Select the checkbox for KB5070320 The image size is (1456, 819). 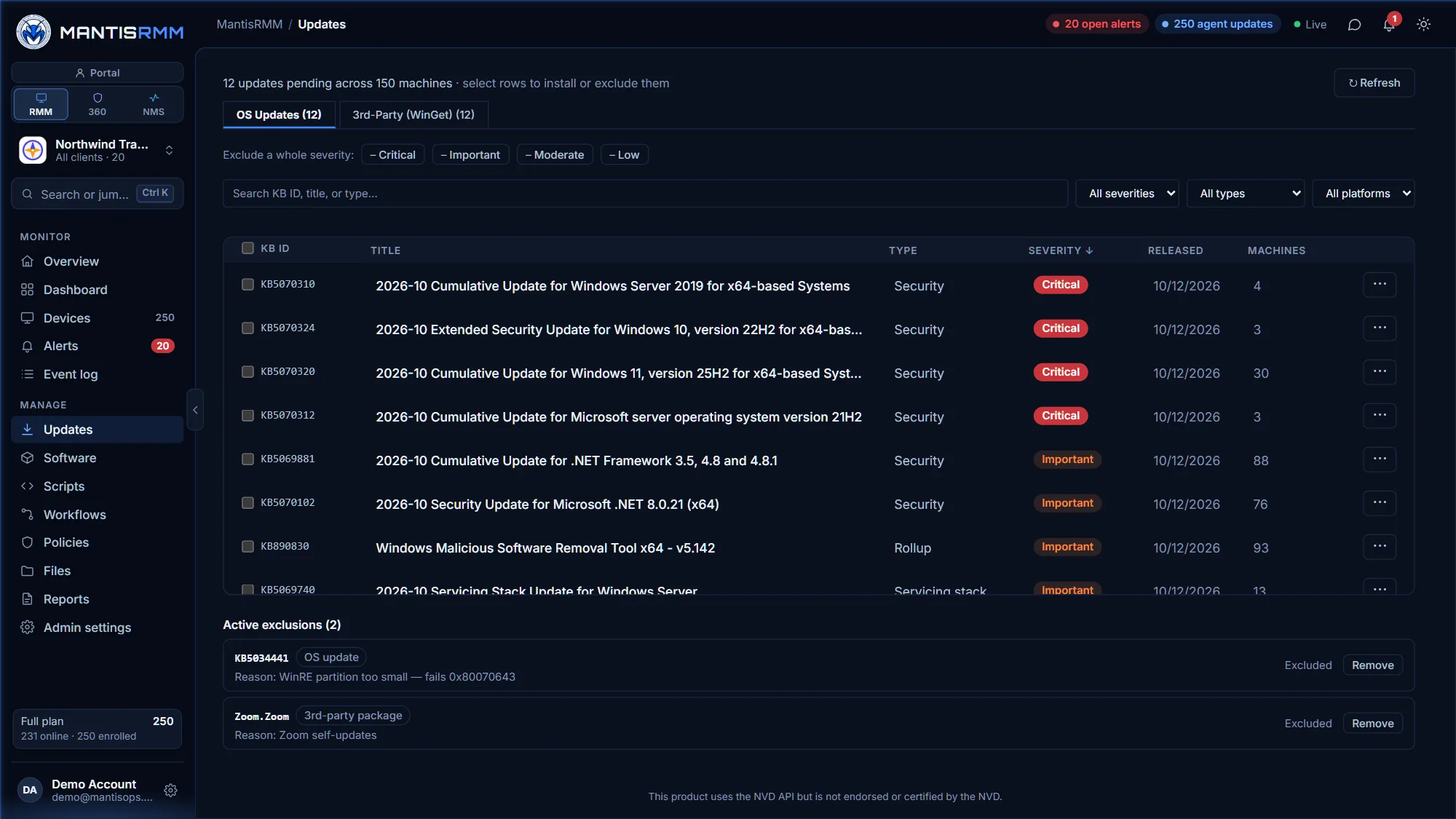tap(248, 372)
